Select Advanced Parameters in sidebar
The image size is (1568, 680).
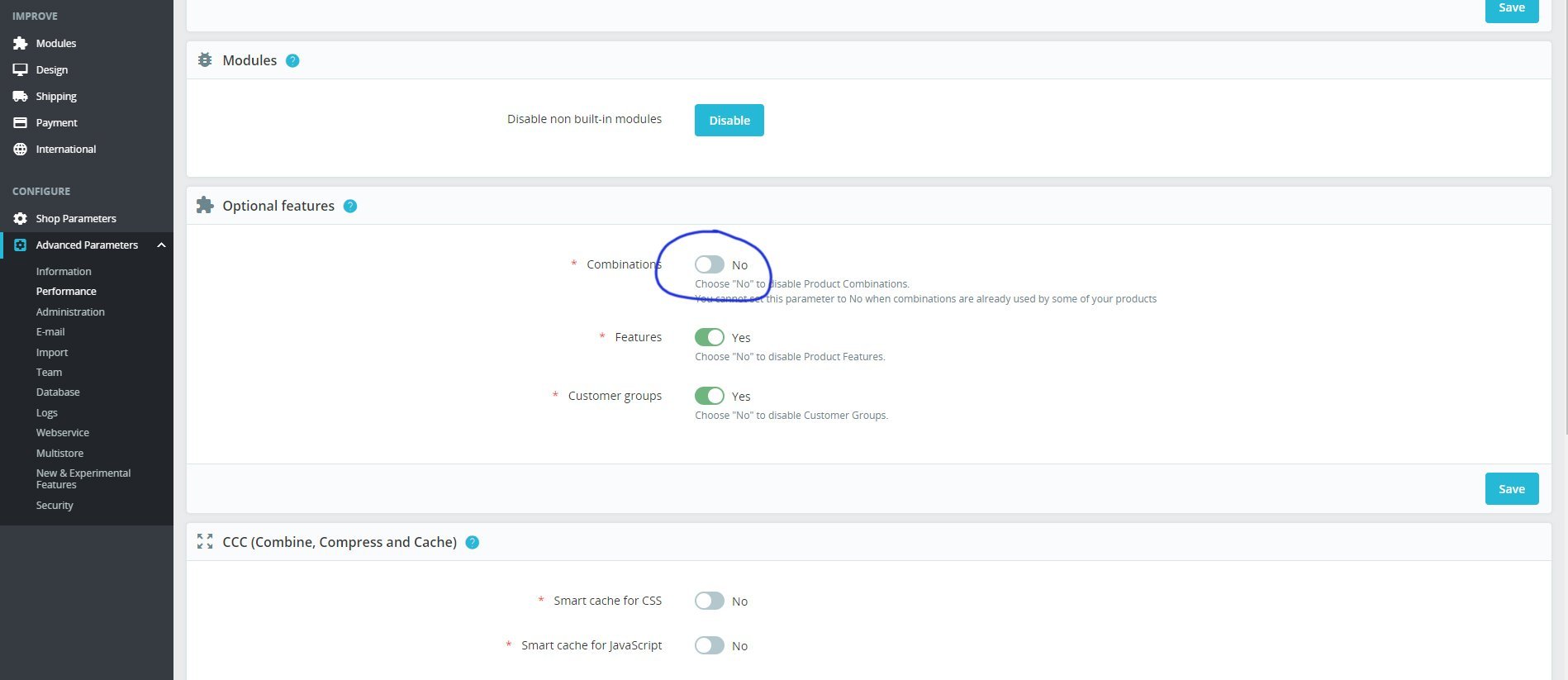click(87, 245)
